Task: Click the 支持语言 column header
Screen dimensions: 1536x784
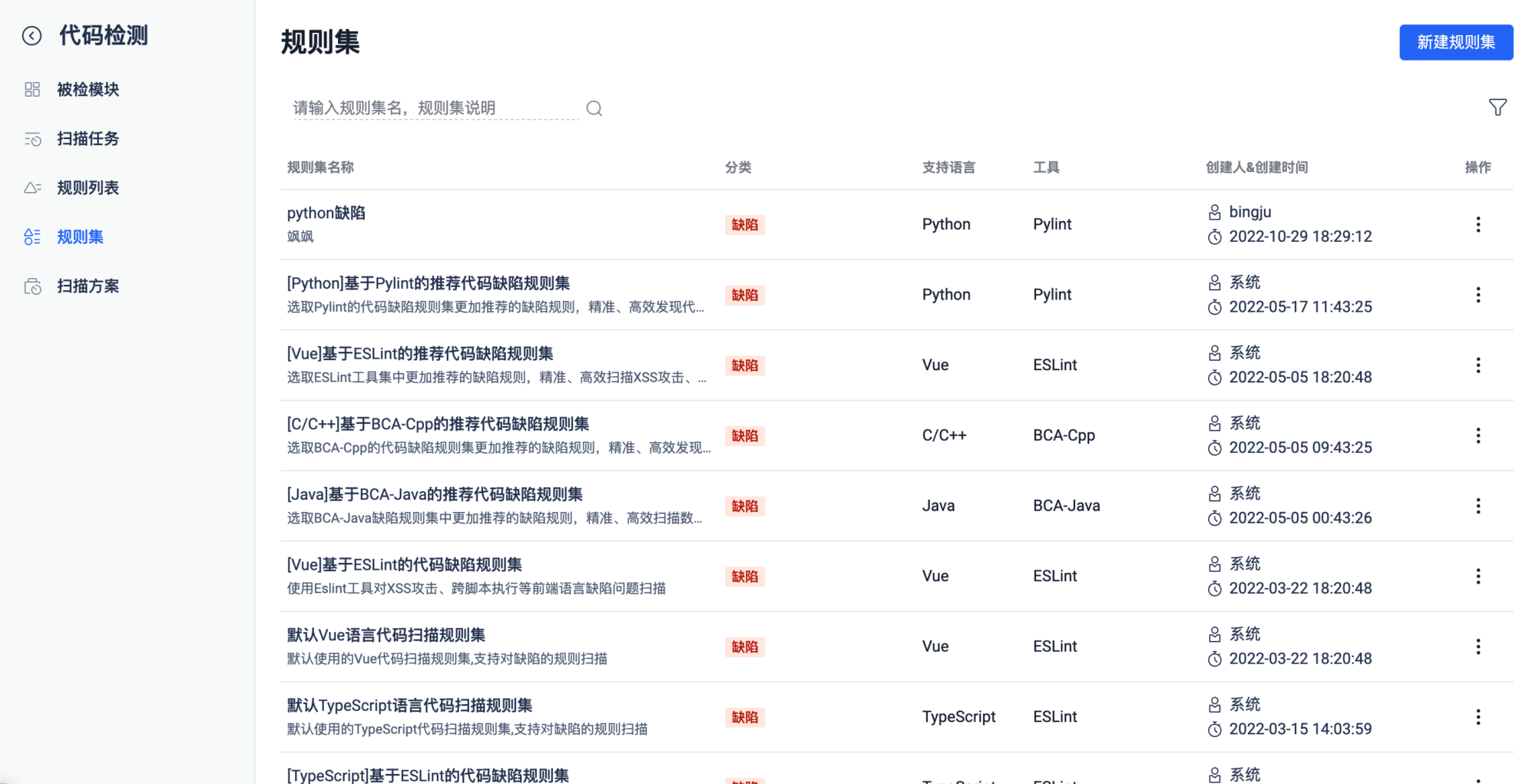Action: pos(948,167)
